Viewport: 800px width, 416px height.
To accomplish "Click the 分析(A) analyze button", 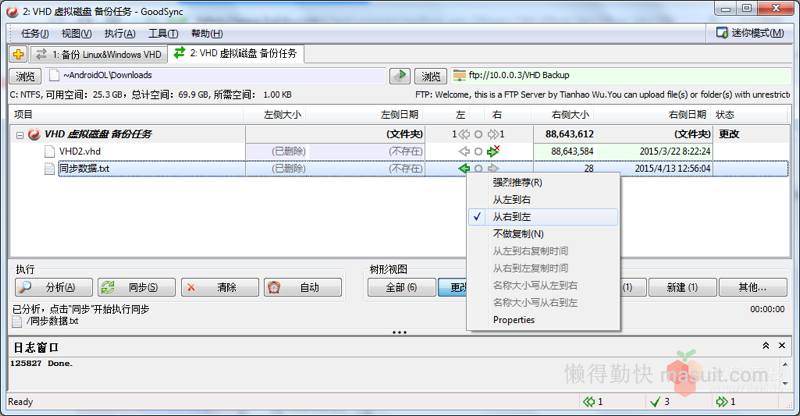I will (54, 287).
